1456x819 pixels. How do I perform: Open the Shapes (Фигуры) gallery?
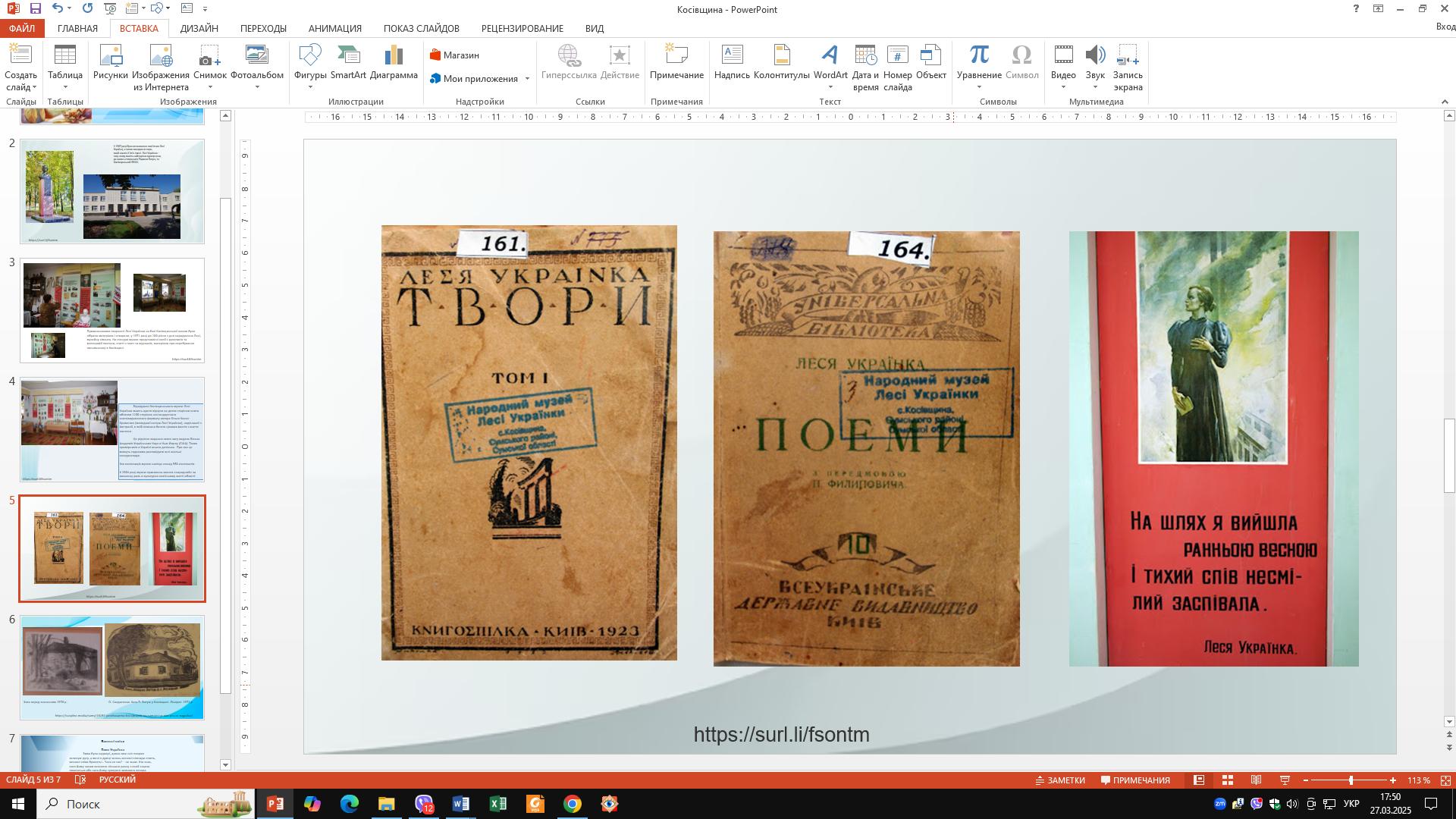pyautogui.click(x=310, y=67)
